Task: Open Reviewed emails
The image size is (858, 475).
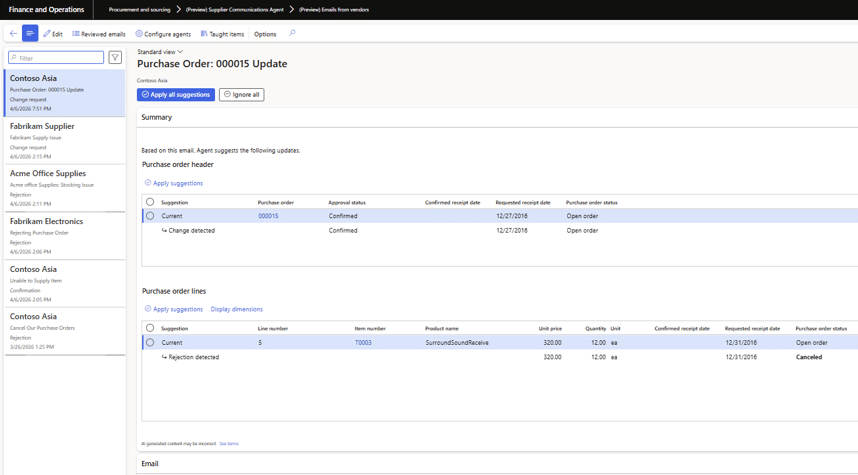Action: point(98,34)
